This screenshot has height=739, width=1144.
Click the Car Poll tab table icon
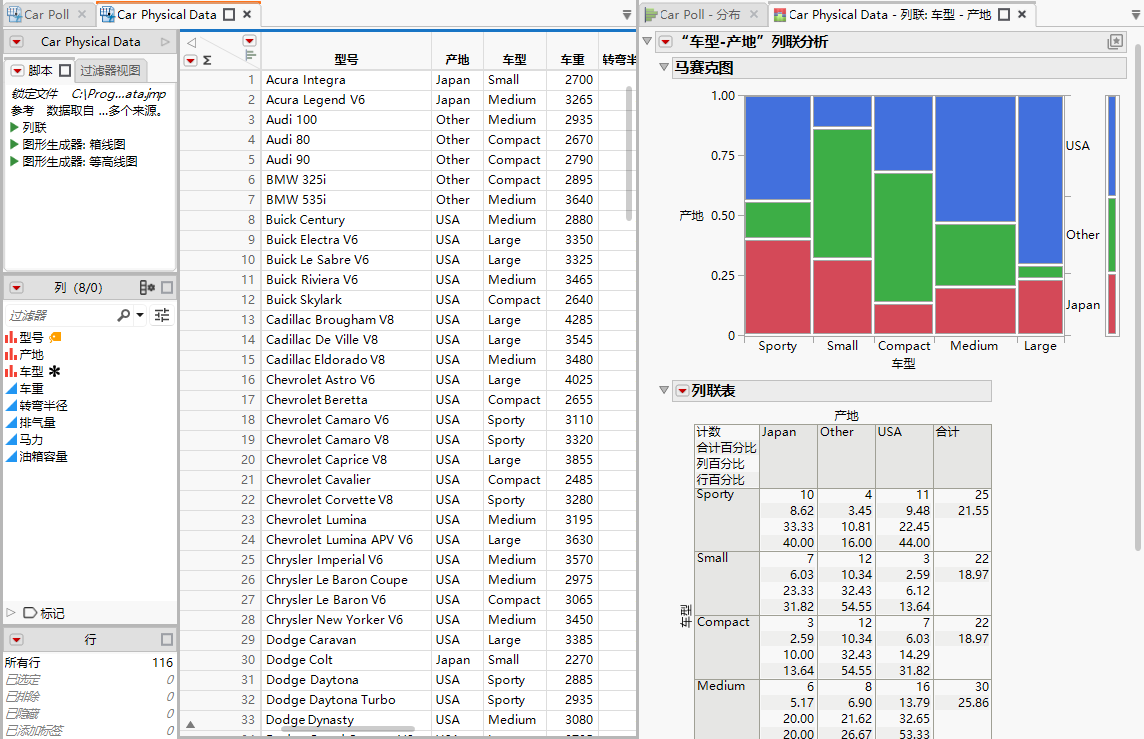[x=14, y=15]
